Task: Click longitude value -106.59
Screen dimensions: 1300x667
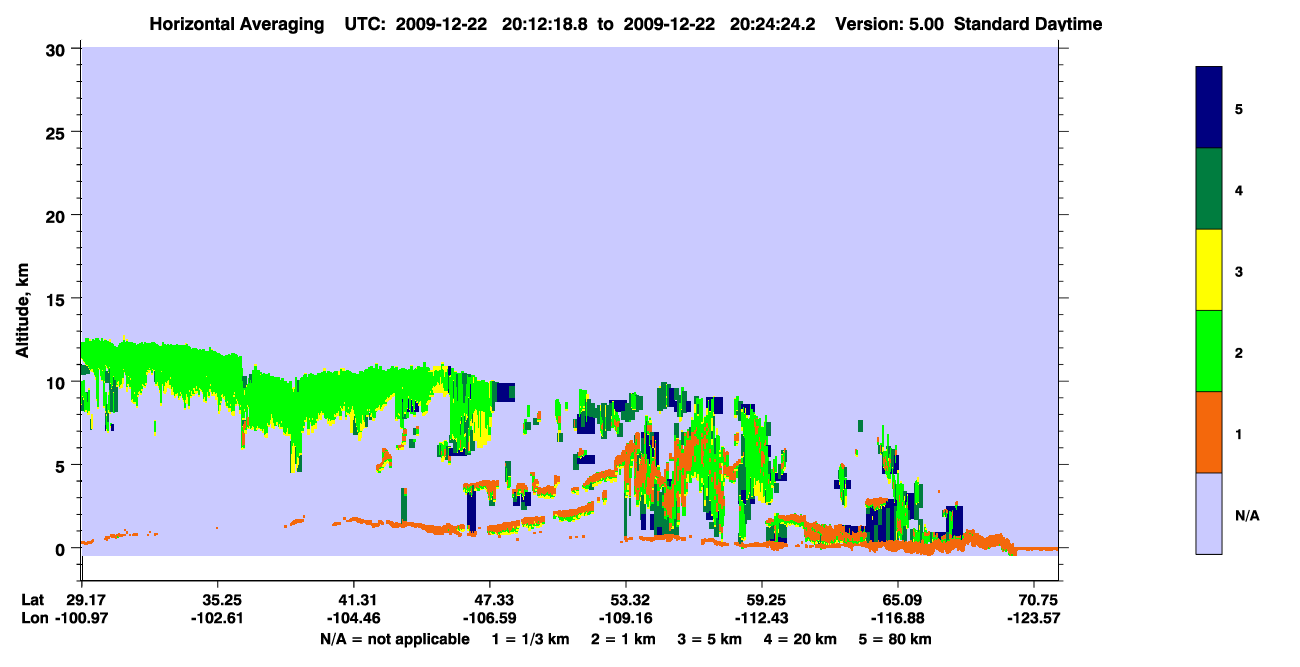Action: pos(490,619)
